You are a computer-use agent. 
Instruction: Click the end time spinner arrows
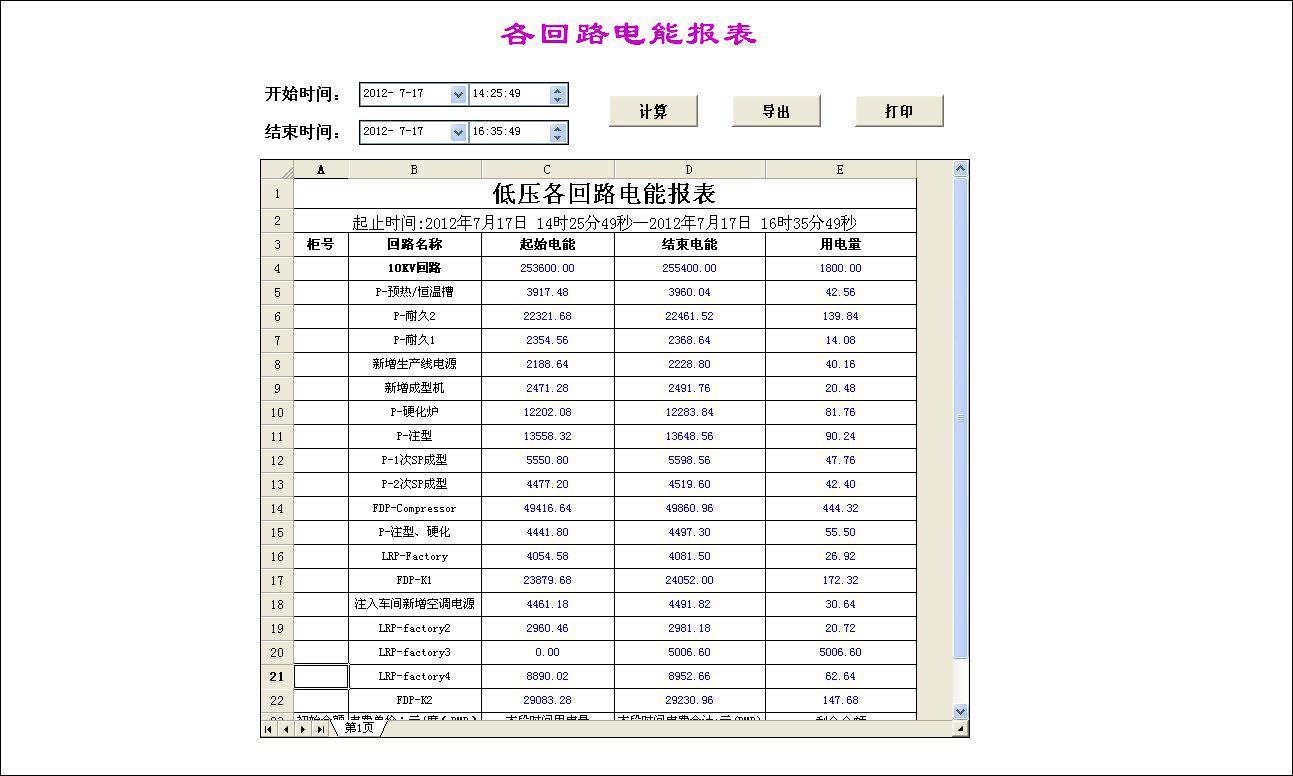click(x=558, y=132)
